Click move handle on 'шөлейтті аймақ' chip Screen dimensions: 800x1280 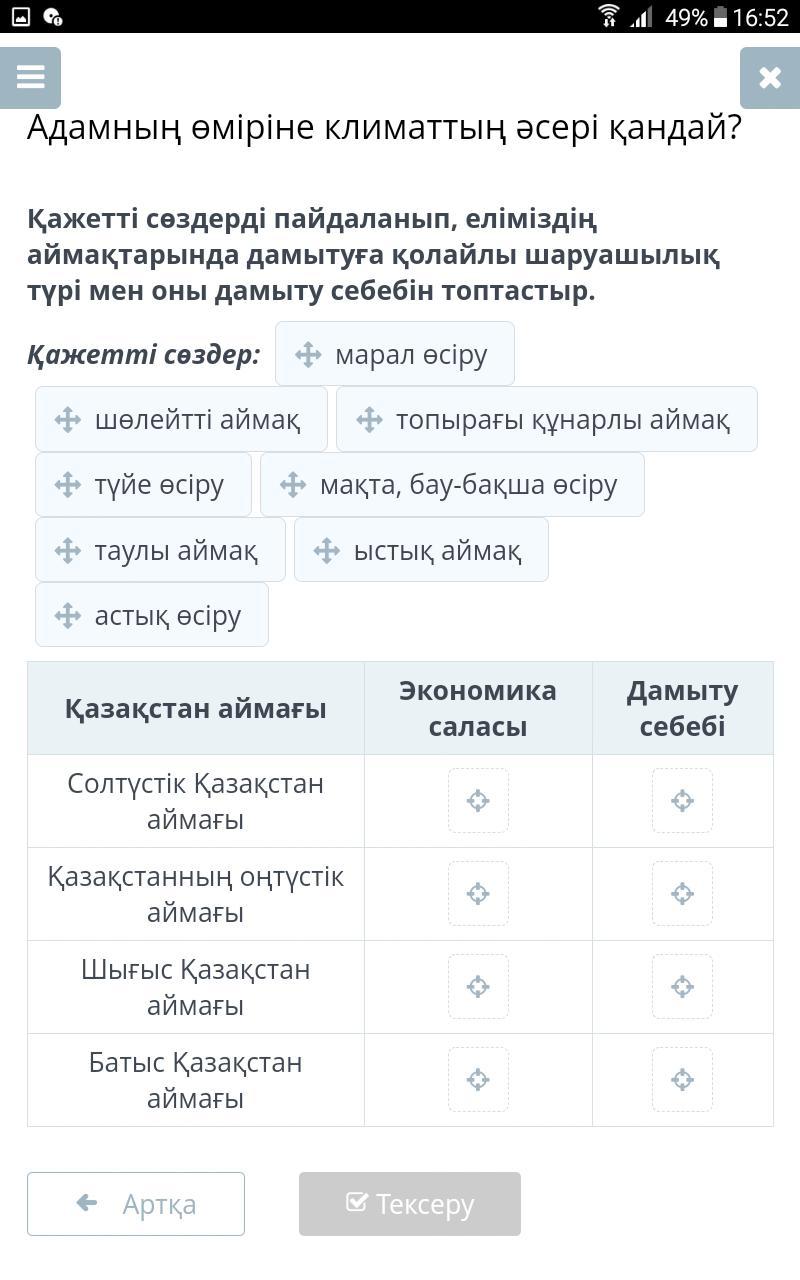68,420
